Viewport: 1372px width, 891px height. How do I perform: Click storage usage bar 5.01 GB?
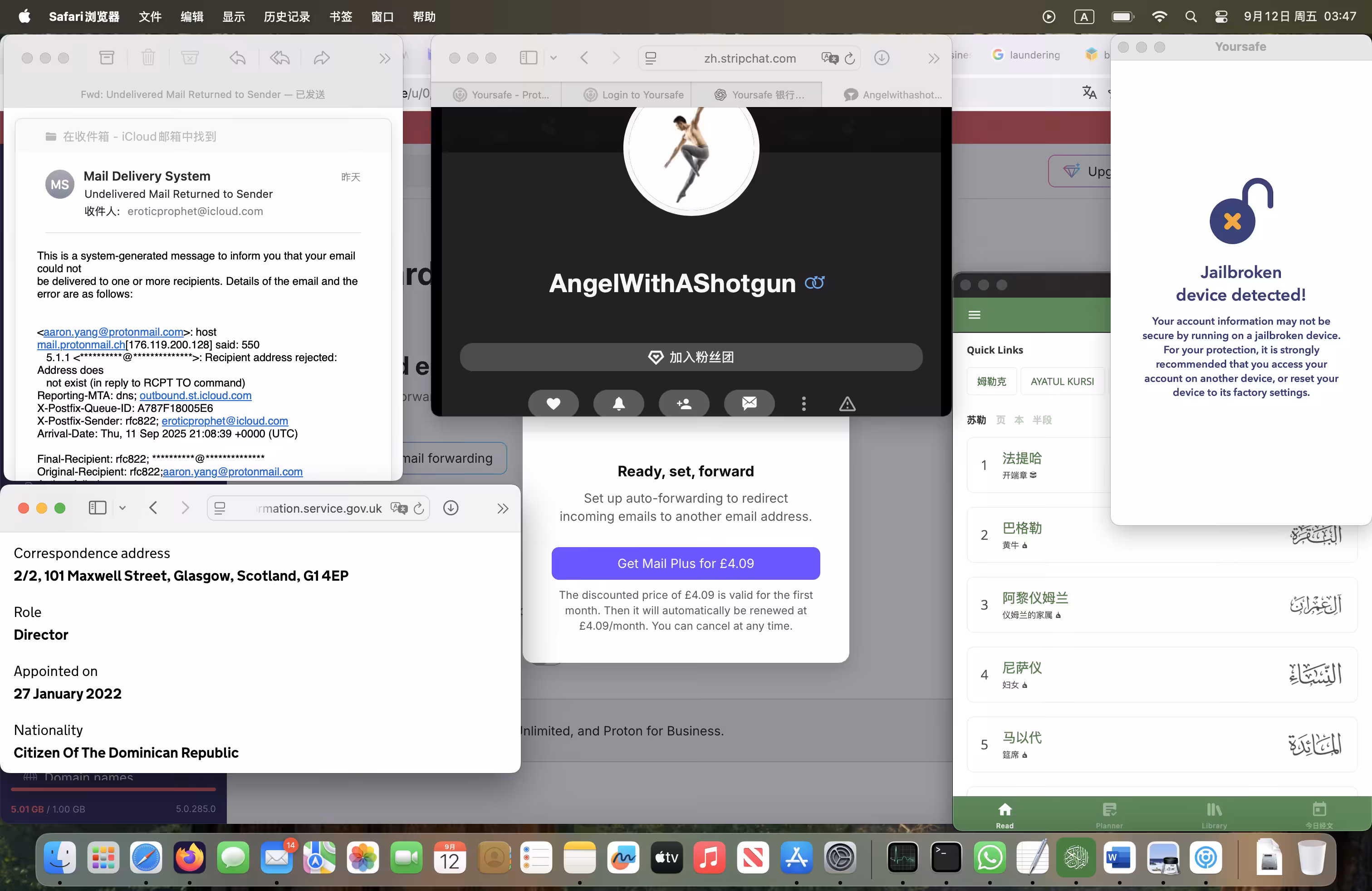(x=113, y=789)
